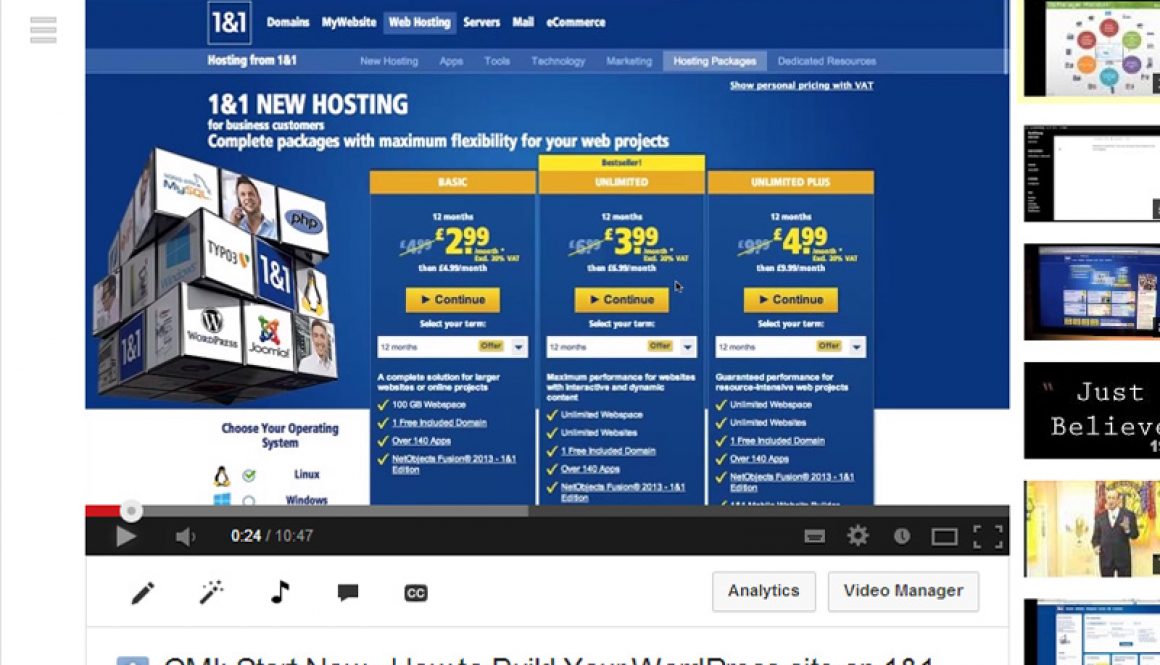
Task: Open the pencil edit info icon
Action: (143, 593)
